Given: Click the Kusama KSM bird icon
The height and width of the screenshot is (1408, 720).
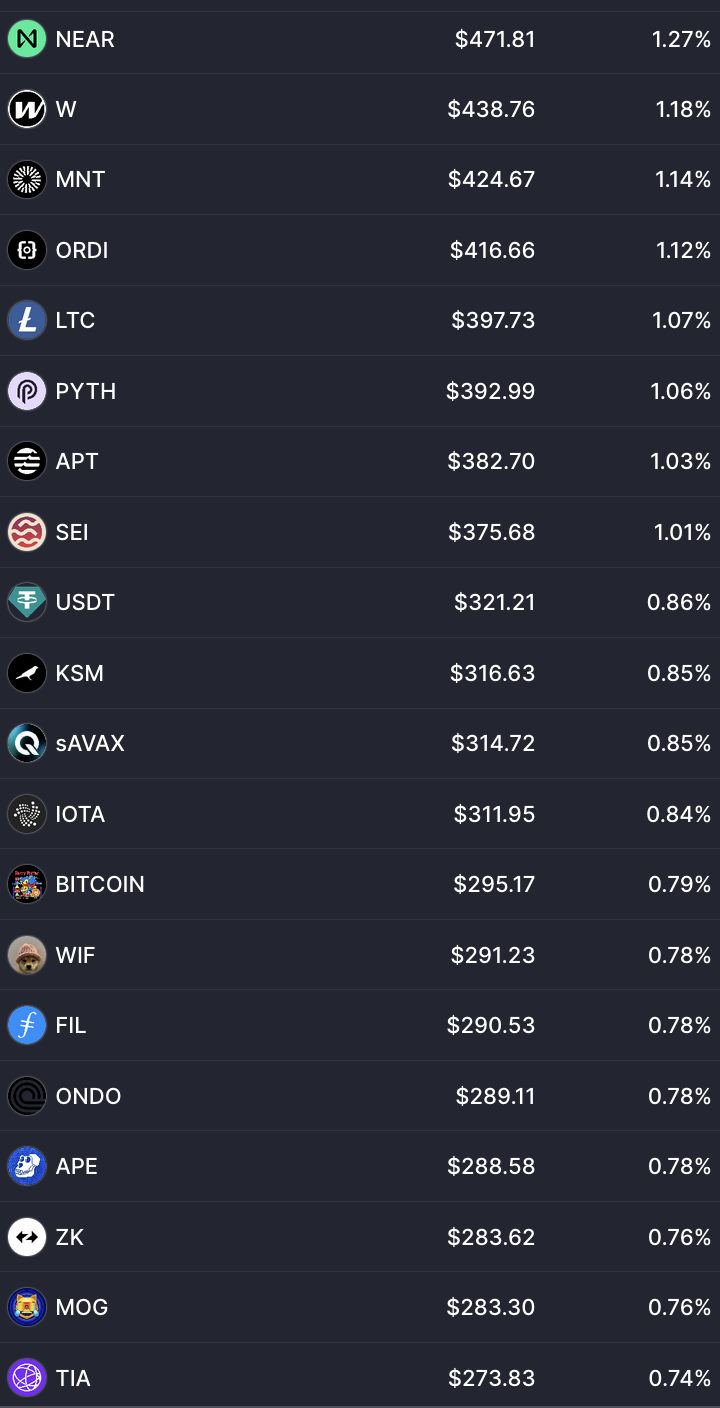Looking at the screenshot, I should (27, 673).
